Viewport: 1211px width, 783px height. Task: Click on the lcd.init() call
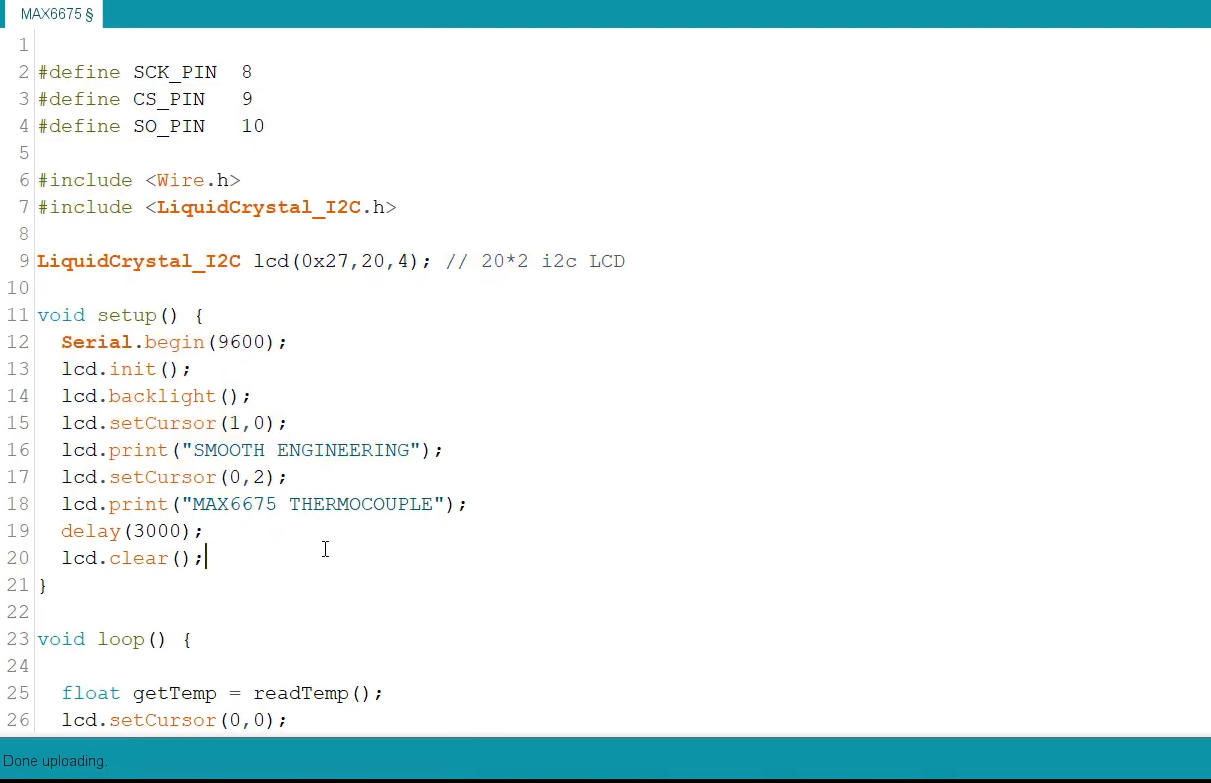tap(126, 369)
